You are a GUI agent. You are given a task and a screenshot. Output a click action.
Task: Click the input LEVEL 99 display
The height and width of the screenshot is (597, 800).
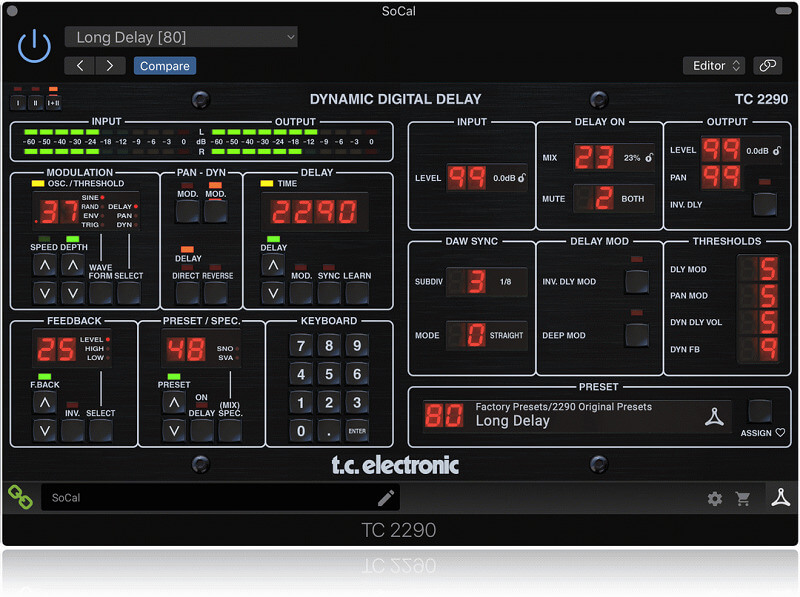point(466,178)
